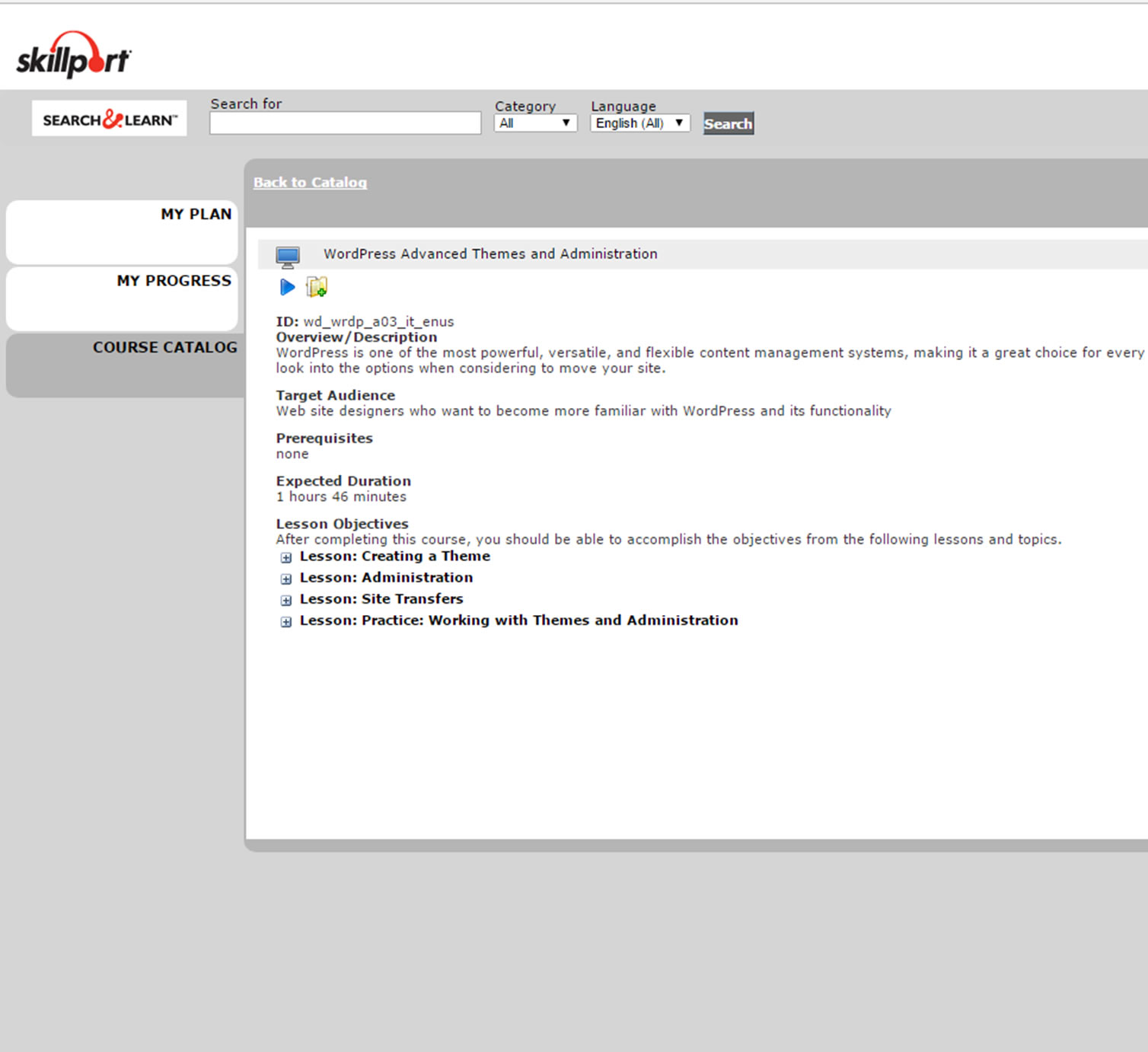This screenshot has width=1148, height=1052.
Task: Click the '1 hours 46 minutes' duration text
Action: (341, 496)
